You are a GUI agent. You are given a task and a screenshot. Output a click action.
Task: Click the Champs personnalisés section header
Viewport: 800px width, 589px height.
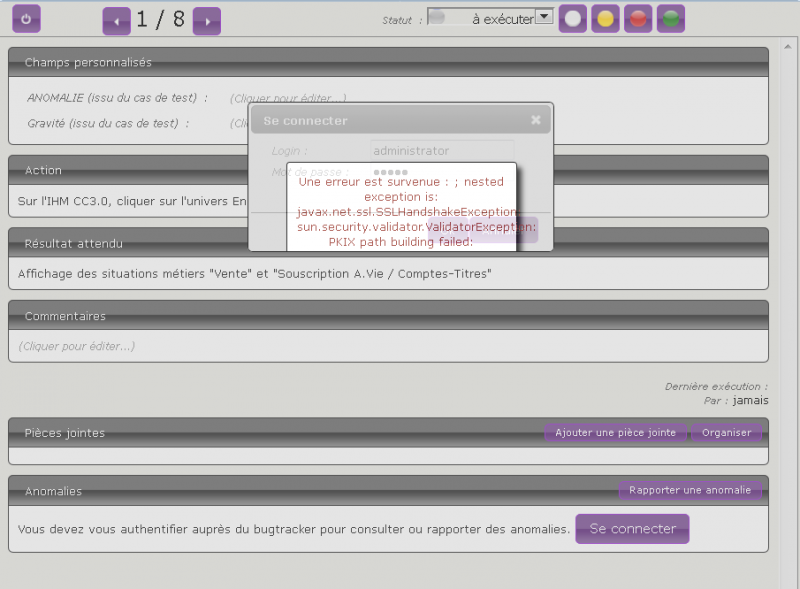click(x=88, y=62)
